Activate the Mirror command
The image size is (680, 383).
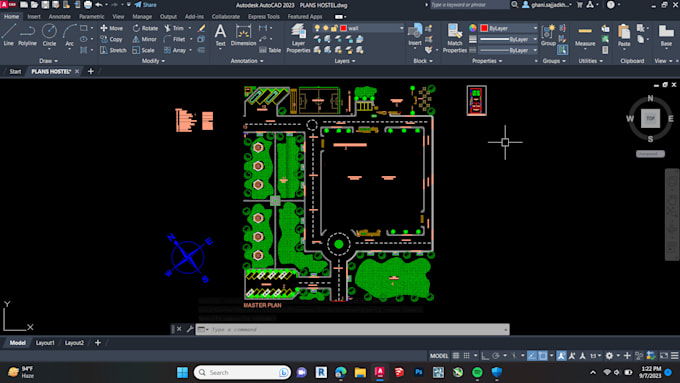click(x=144, y=39)
